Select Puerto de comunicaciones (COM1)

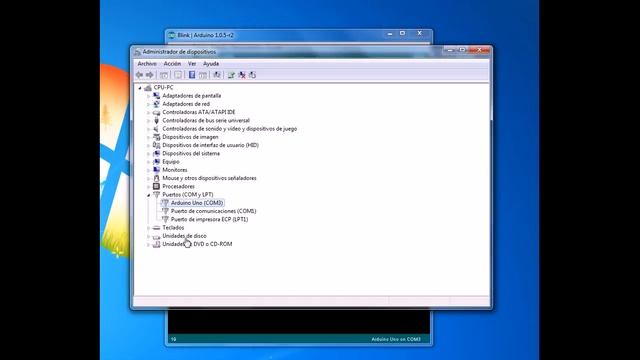coord(213,211)
